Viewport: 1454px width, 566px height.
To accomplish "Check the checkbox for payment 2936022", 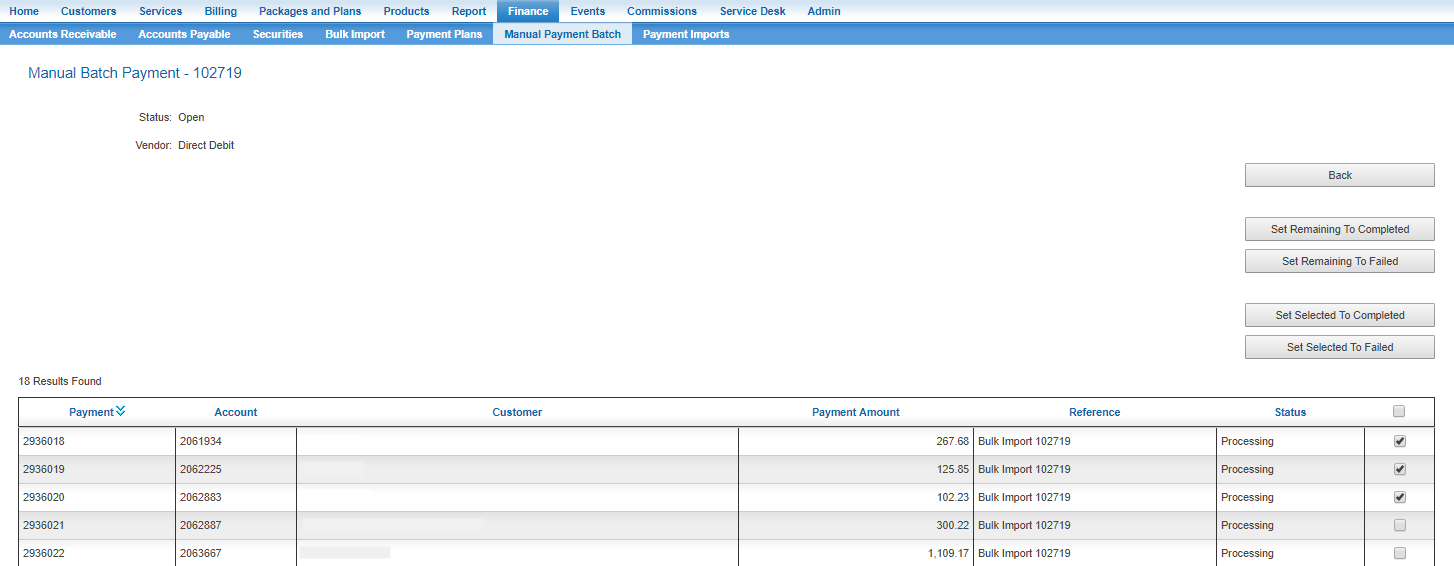I will (x=1399, y=553).
